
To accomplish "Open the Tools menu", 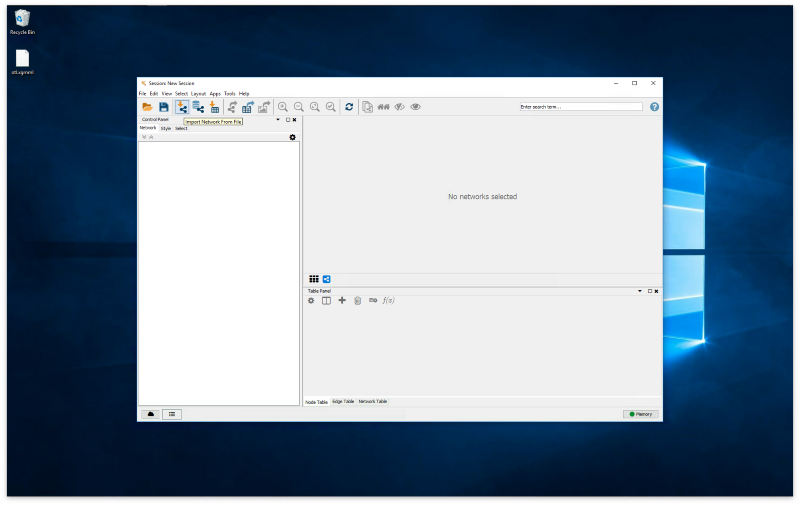I will click(x=230, y=94).
